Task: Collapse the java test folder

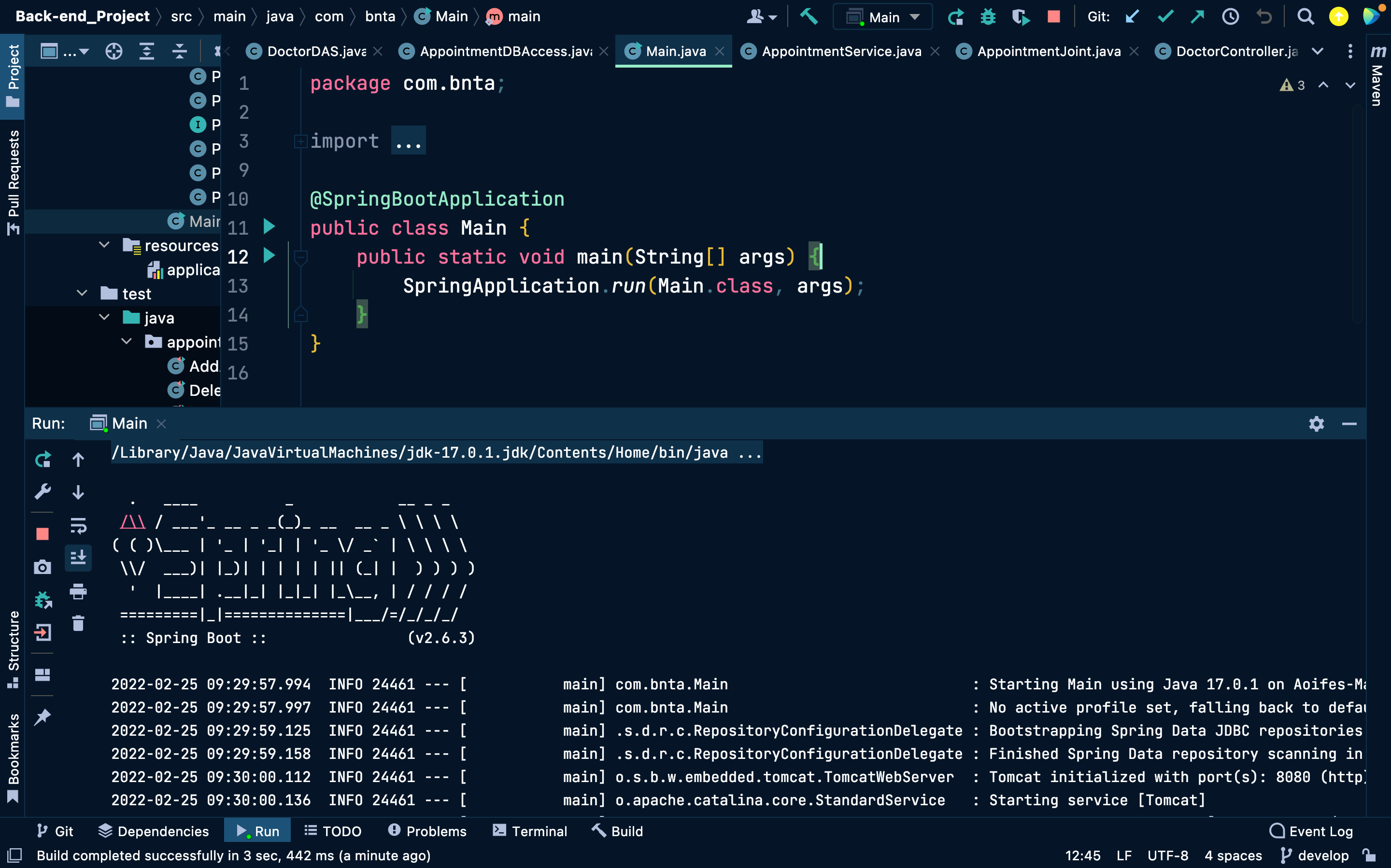Action: click(x=104, y=318)
